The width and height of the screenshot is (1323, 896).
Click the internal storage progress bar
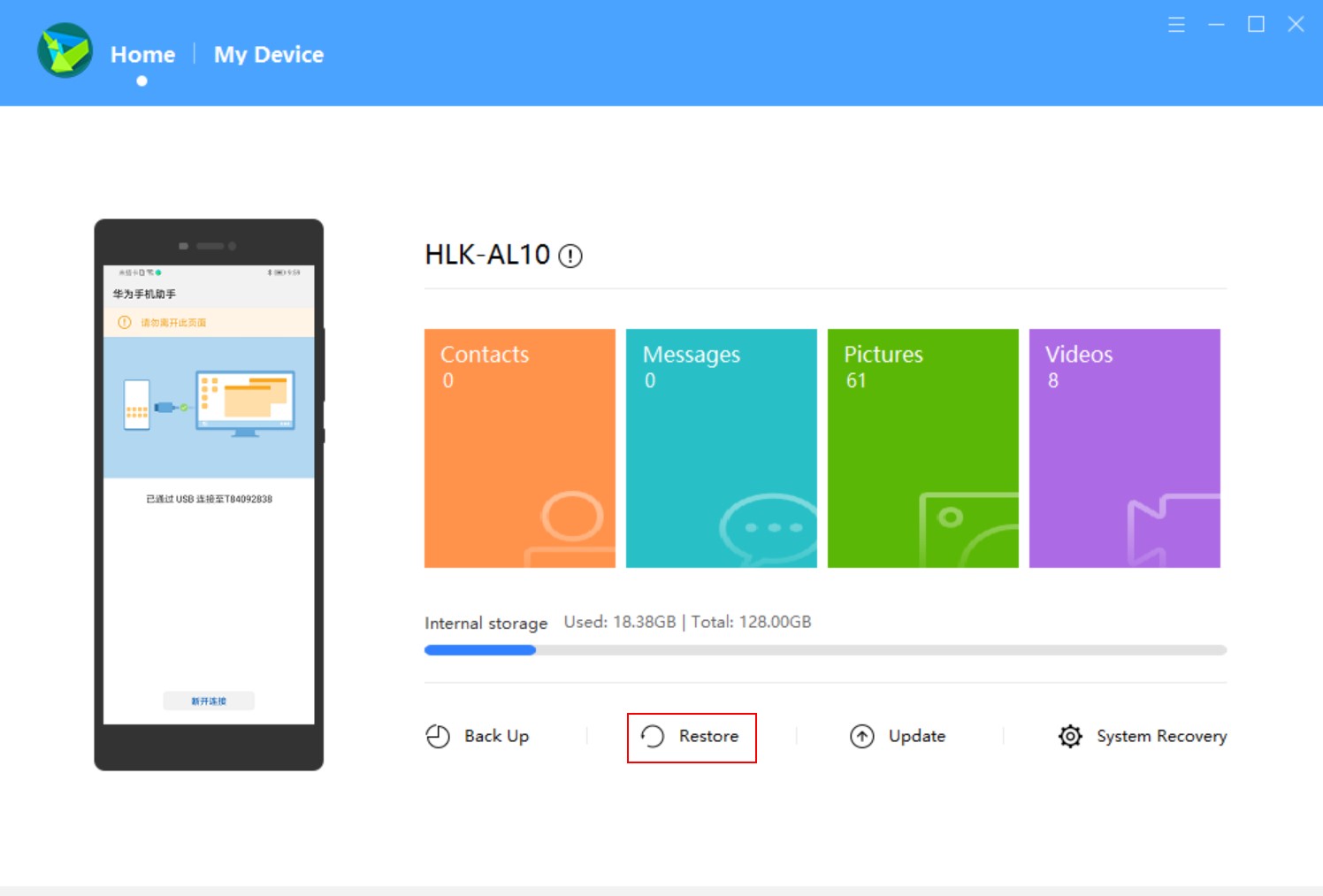point(825,650)
